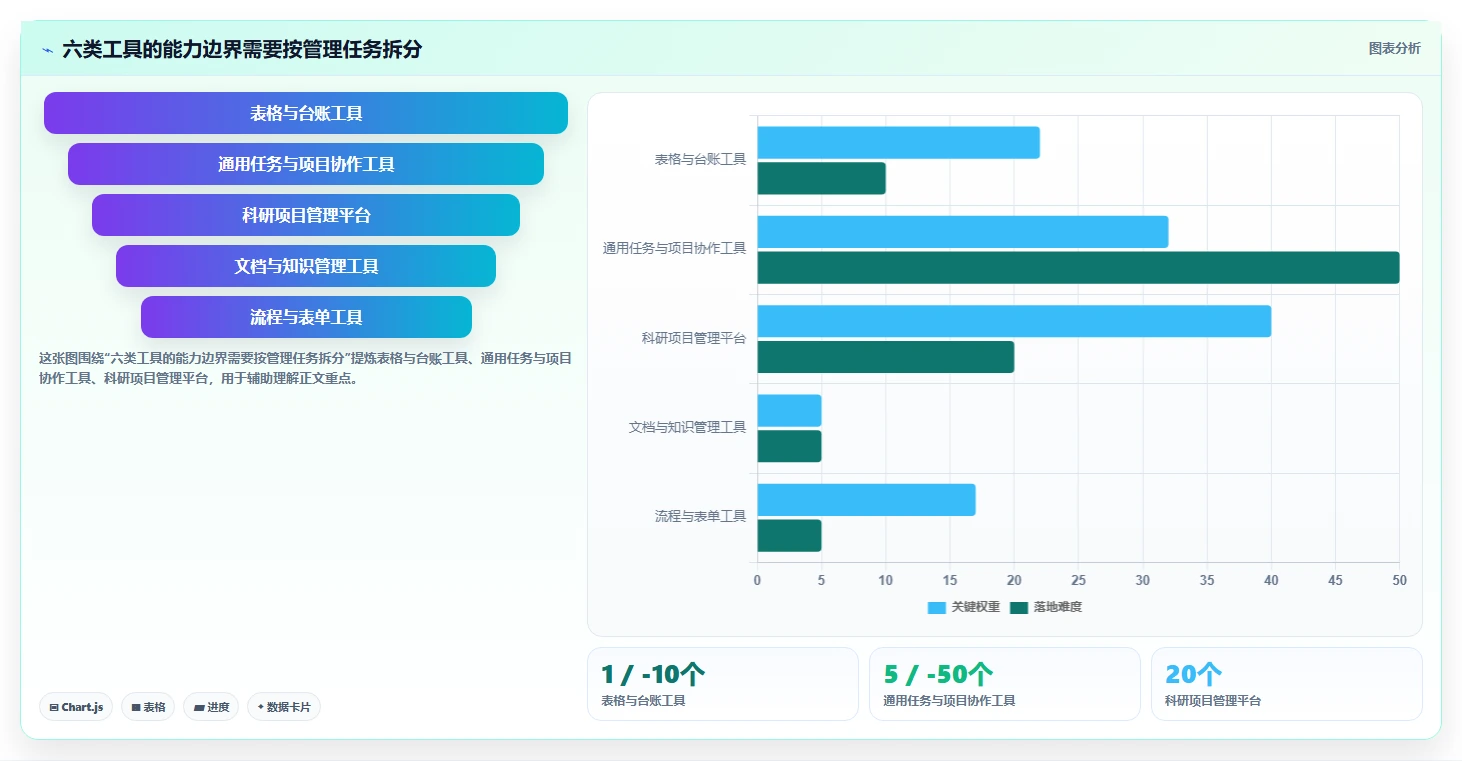The width and height of the screenshot is (1462, 761).
Task: Click the 20个 data card
Action: (x=1287, y=684)
